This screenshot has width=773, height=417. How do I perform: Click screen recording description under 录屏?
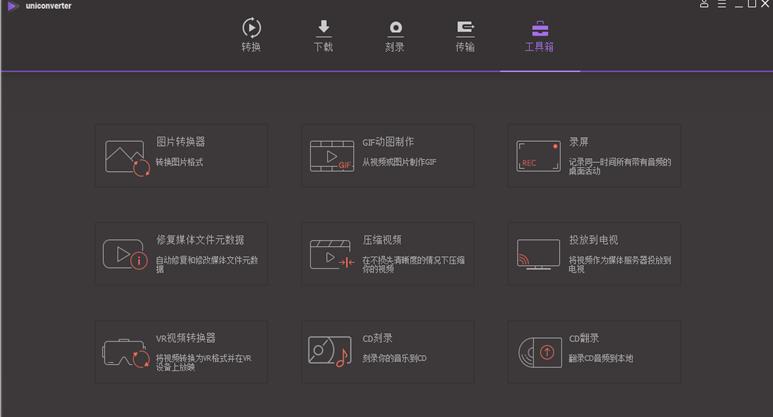[x=620, y=167]
